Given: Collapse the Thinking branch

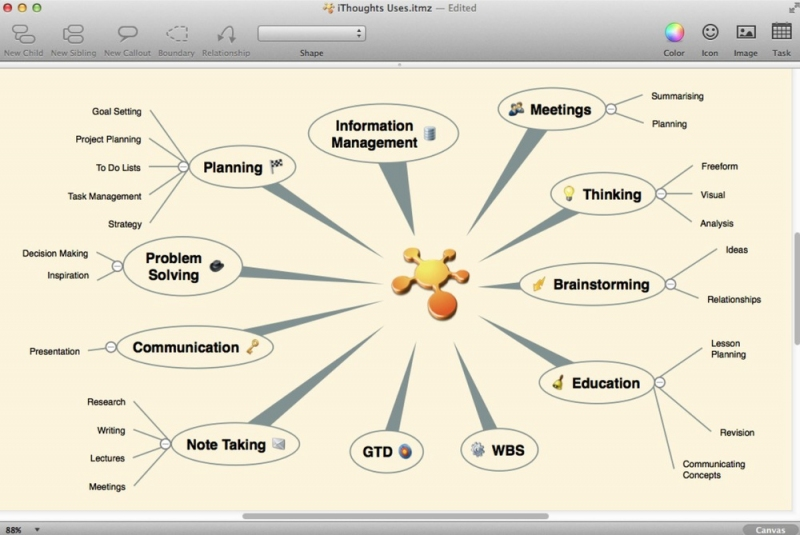Looking at the screenshot, I should click(x=661, y=194).
